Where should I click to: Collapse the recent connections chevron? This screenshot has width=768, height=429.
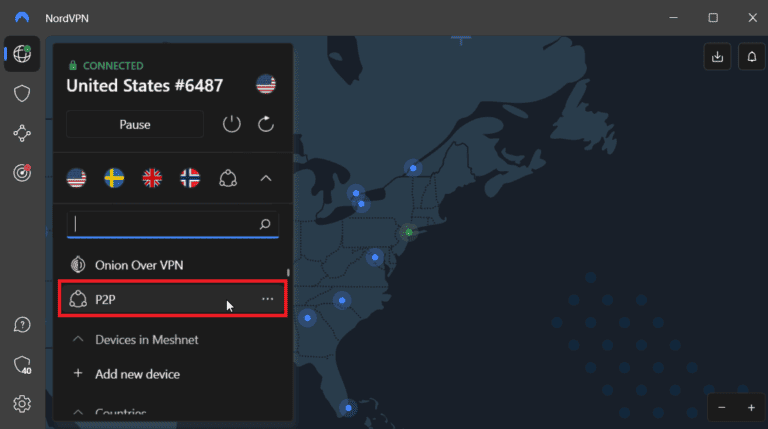pos(266,178)
